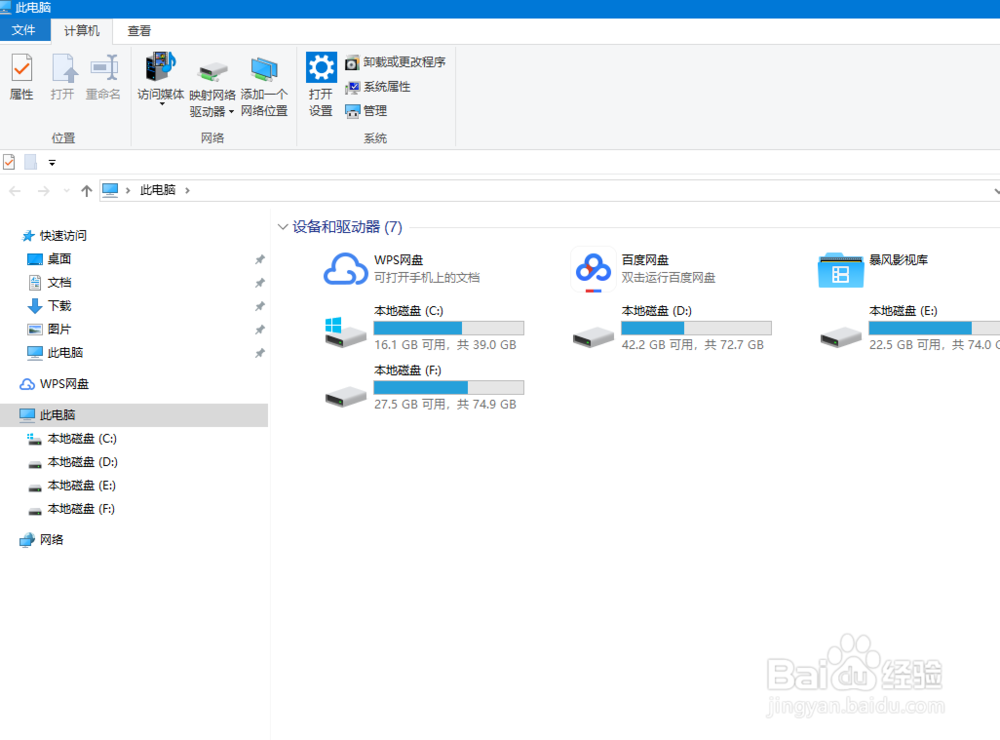Select the 重命名 (Rename) icon
This screenshot has width=1000, height=740.
coord(104,77)
